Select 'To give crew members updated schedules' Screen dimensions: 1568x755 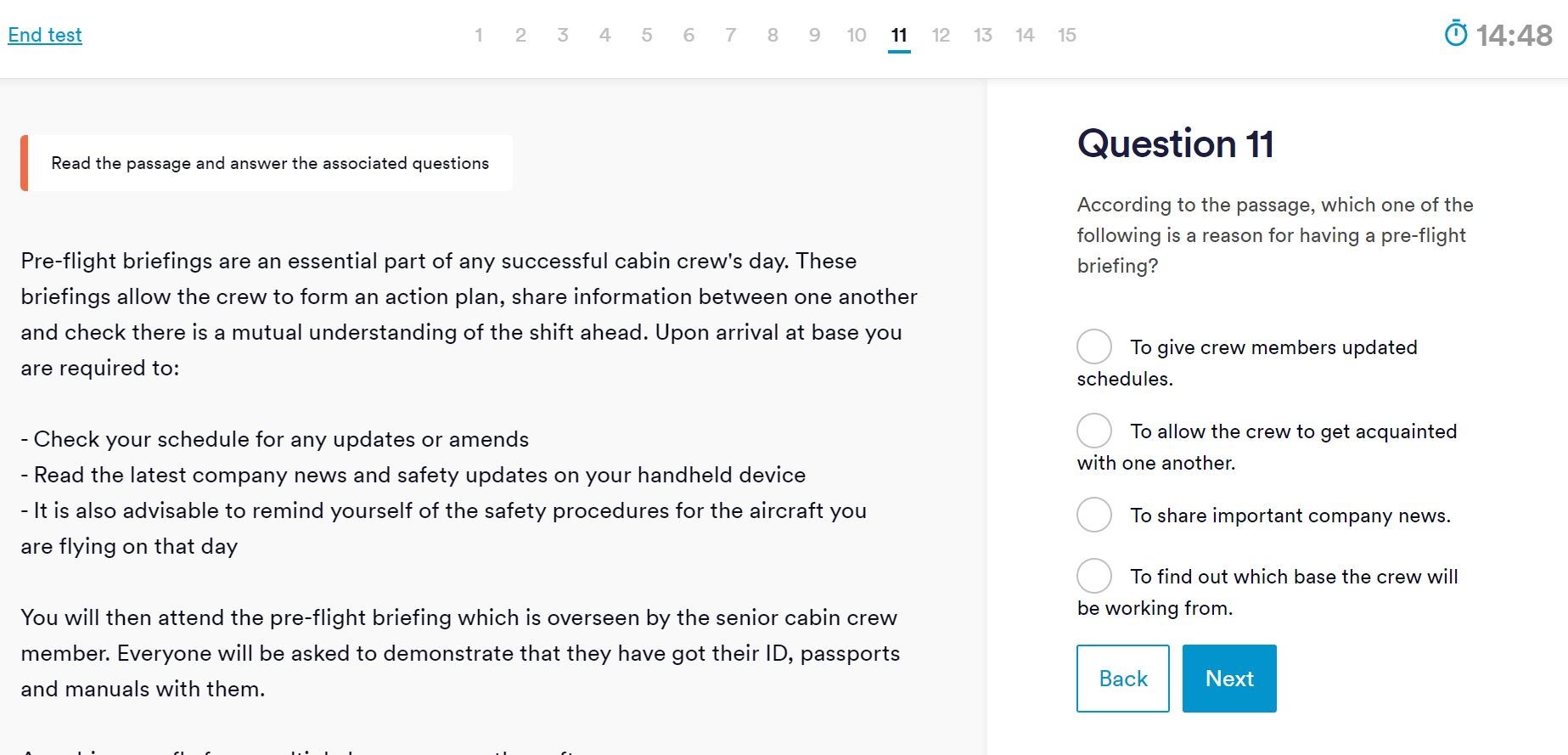pyautogui.click(x=1094, y=347)
